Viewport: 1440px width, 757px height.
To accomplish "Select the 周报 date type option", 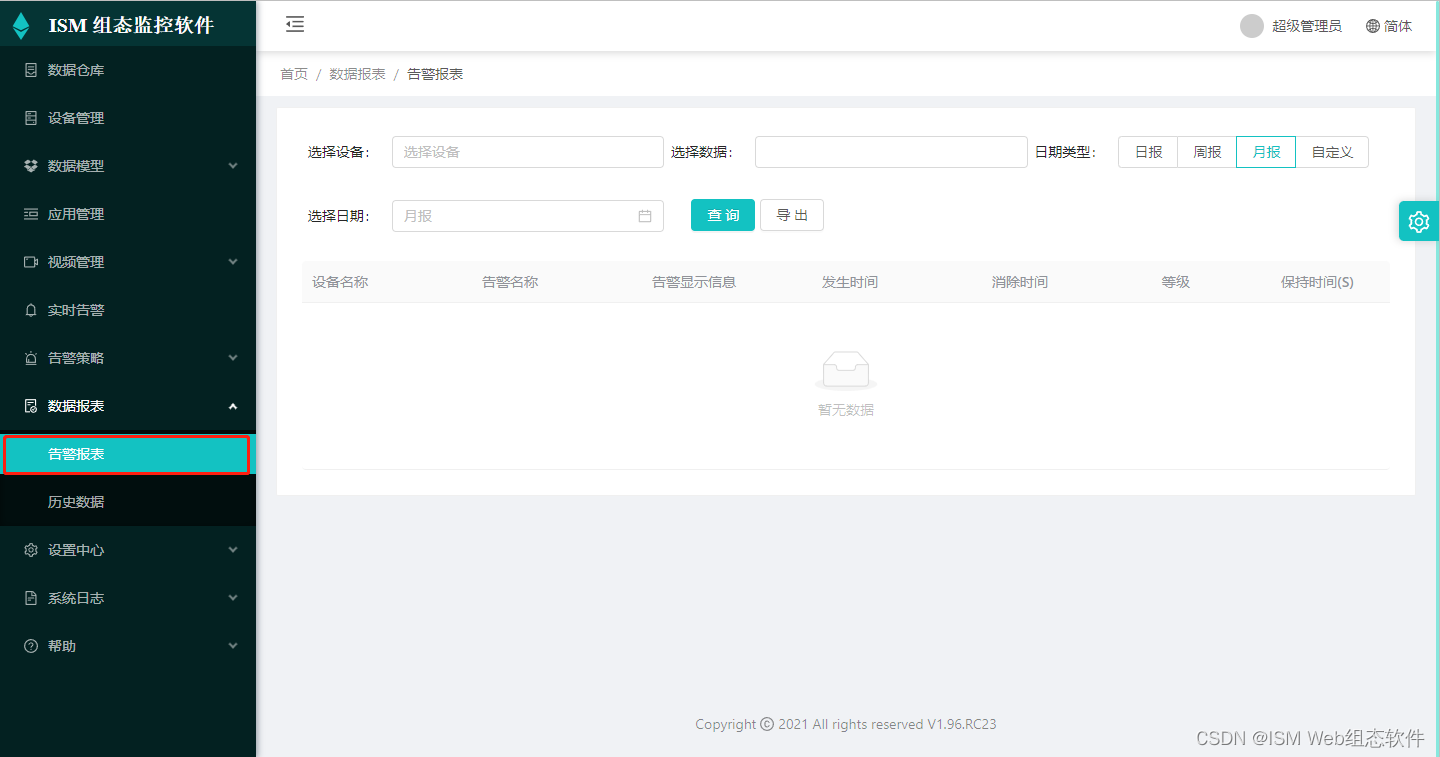I will click(x=1206, y=151).
